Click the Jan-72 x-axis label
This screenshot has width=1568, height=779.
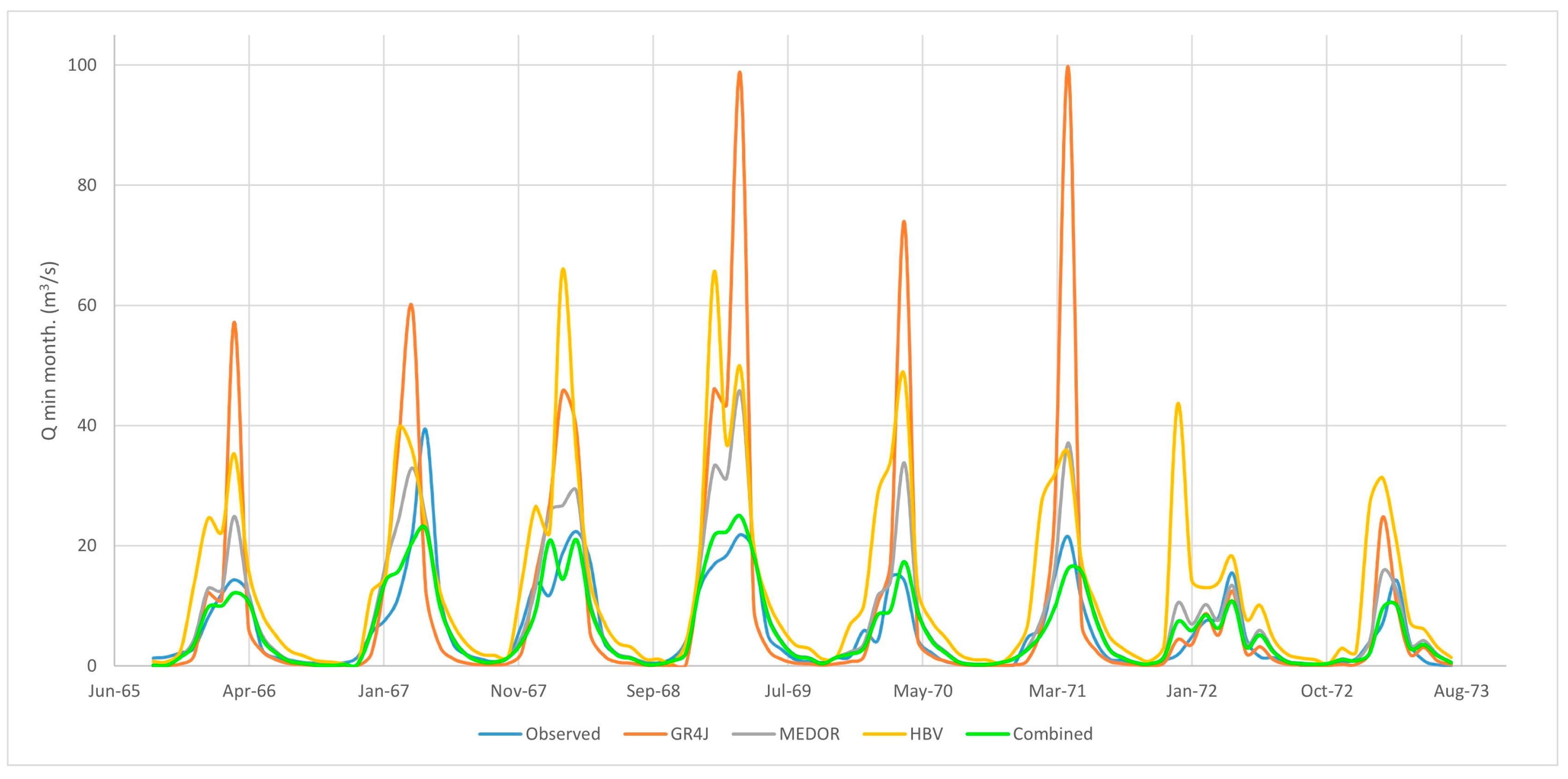coord(1191,691)
